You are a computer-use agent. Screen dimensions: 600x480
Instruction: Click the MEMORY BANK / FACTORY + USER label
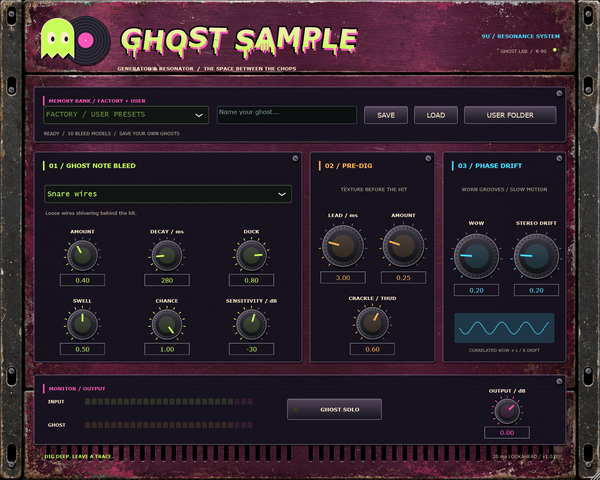point(97,101)
